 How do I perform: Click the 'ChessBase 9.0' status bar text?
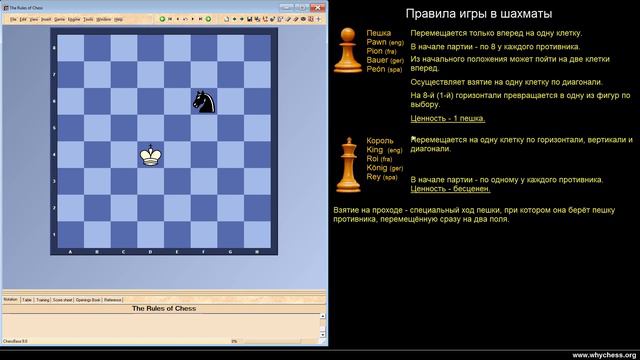(x=15, y=341)
